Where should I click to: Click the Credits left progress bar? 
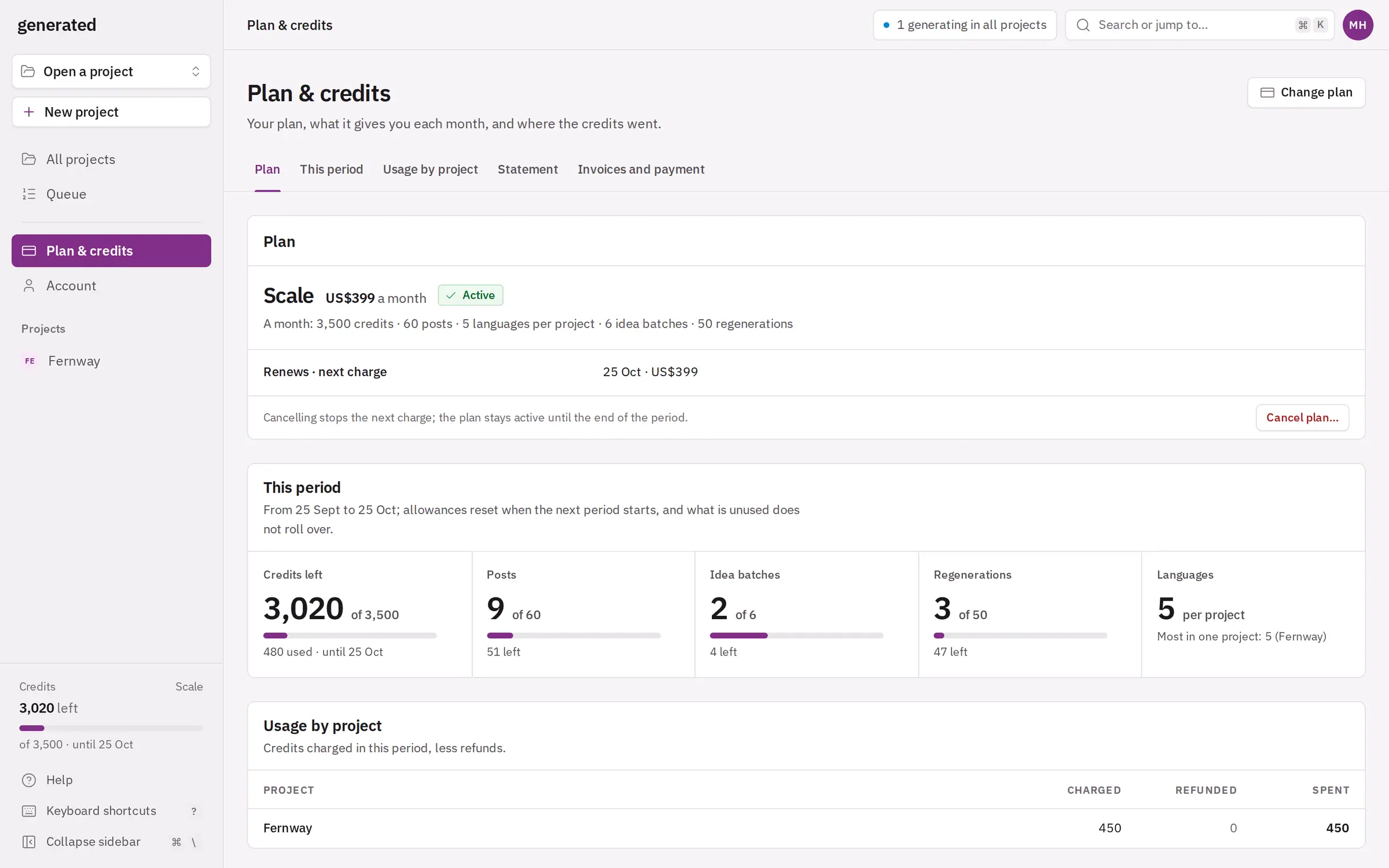coord(350,635)
